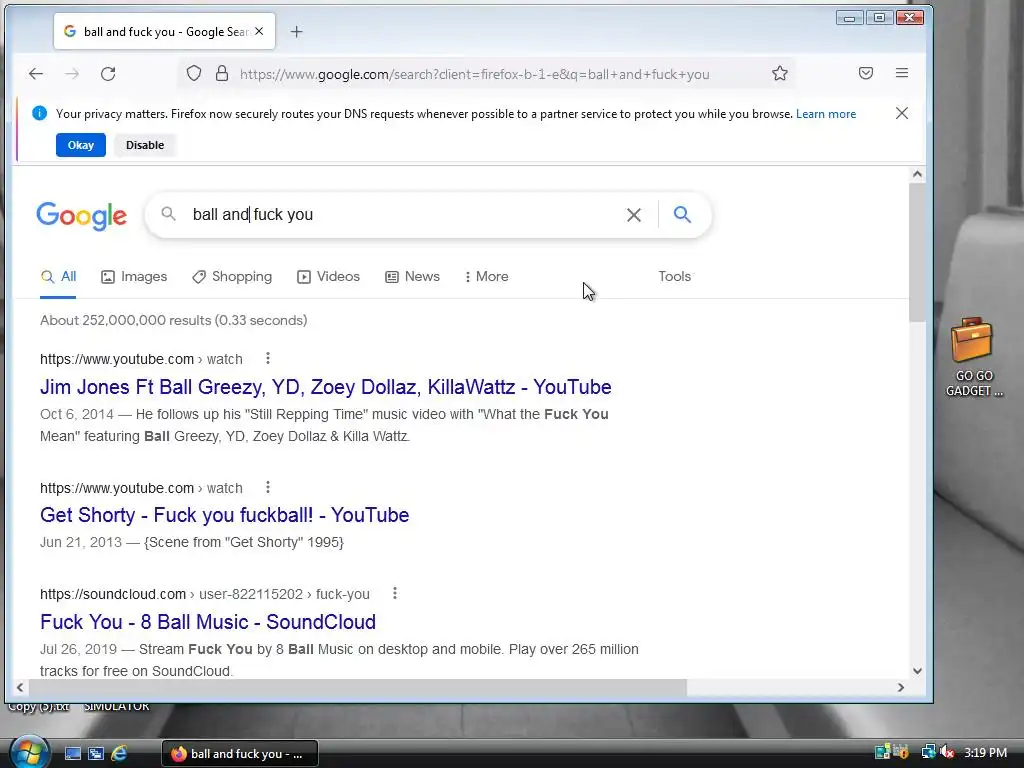Click the horizontal scrollbar right arrow

click(x=901, y=687)
